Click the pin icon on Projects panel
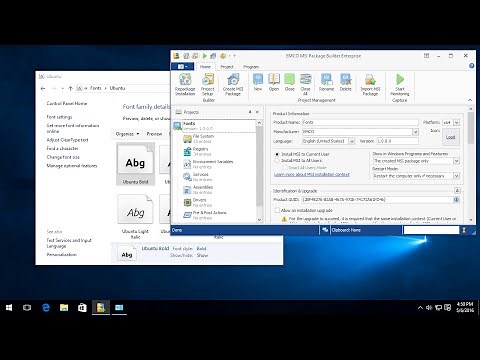480x360 pixels. 250,112
